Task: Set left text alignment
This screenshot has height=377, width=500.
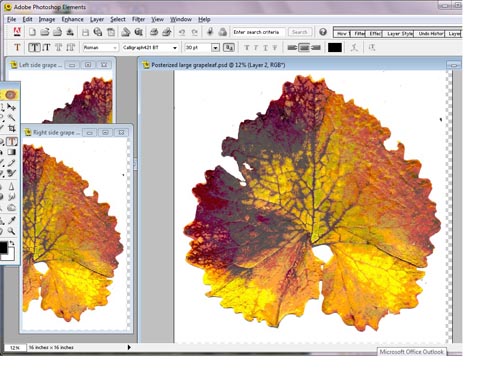Action: (x=292, y=48)
